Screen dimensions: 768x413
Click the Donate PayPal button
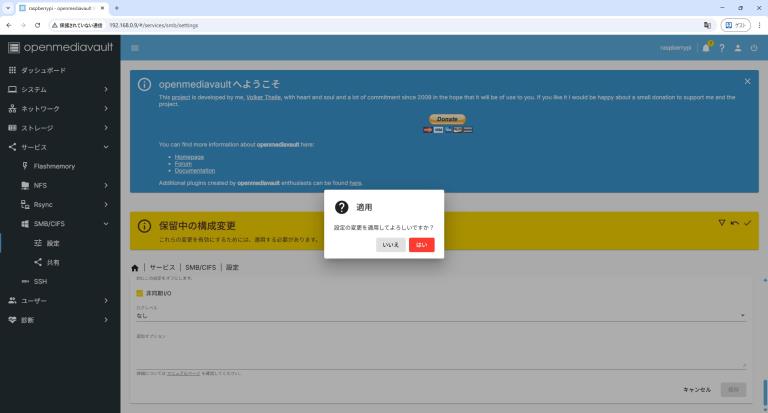click(x=447, y=119)
